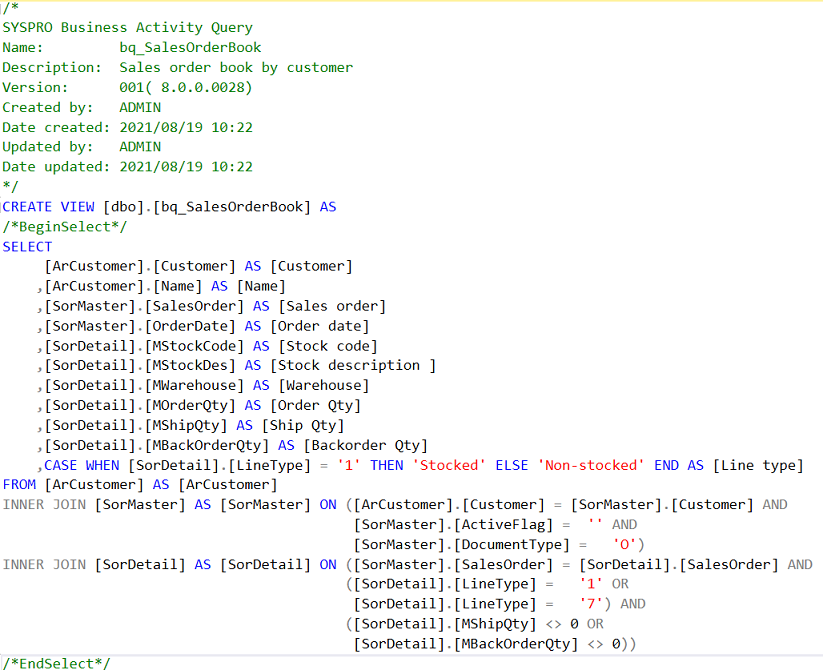823x670 pixels.
Task: Click the [Warehouse] column alias
Action: point(323,385)
